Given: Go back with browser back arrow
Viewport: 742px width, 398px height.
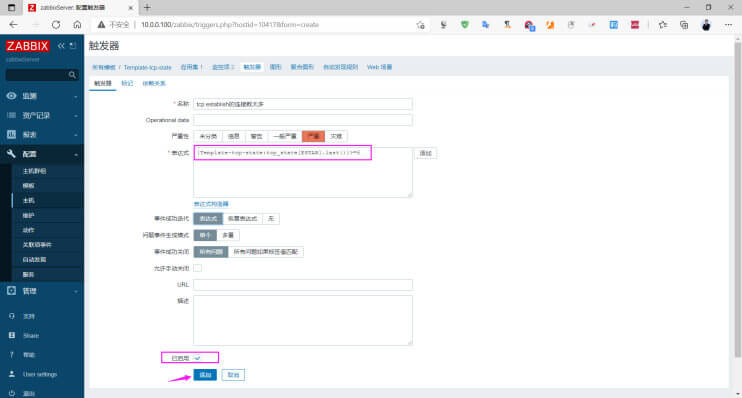Looking at the screenshot, I should click(13, 25).
